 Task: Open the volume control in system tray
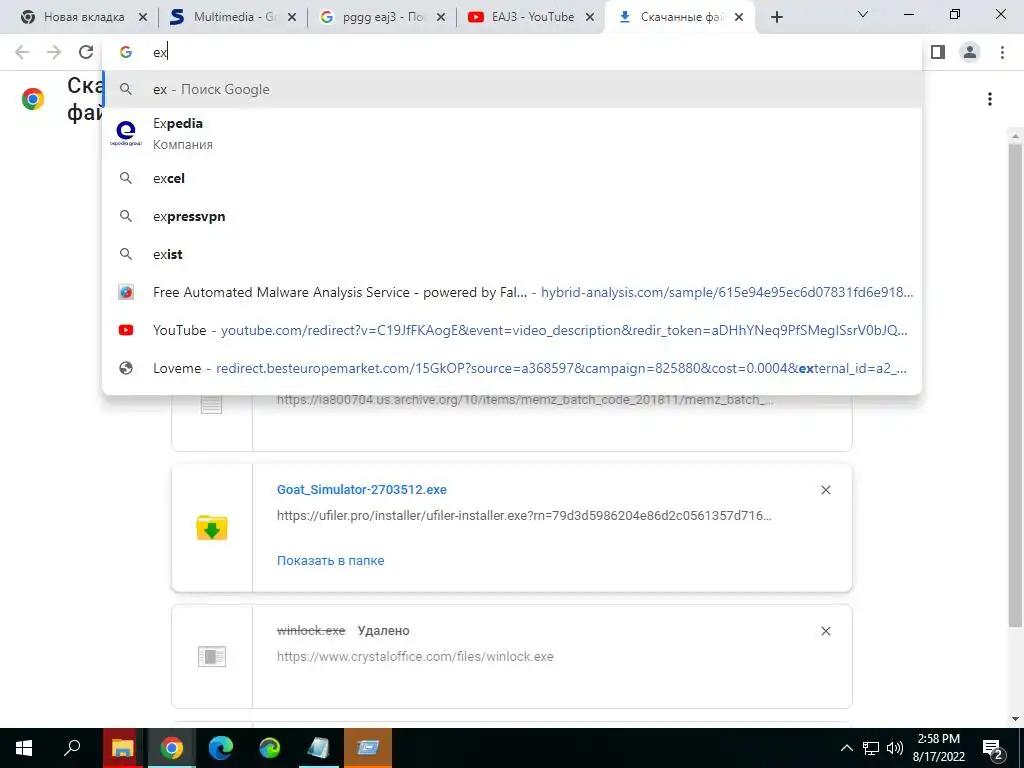click(x=895, y=748)
